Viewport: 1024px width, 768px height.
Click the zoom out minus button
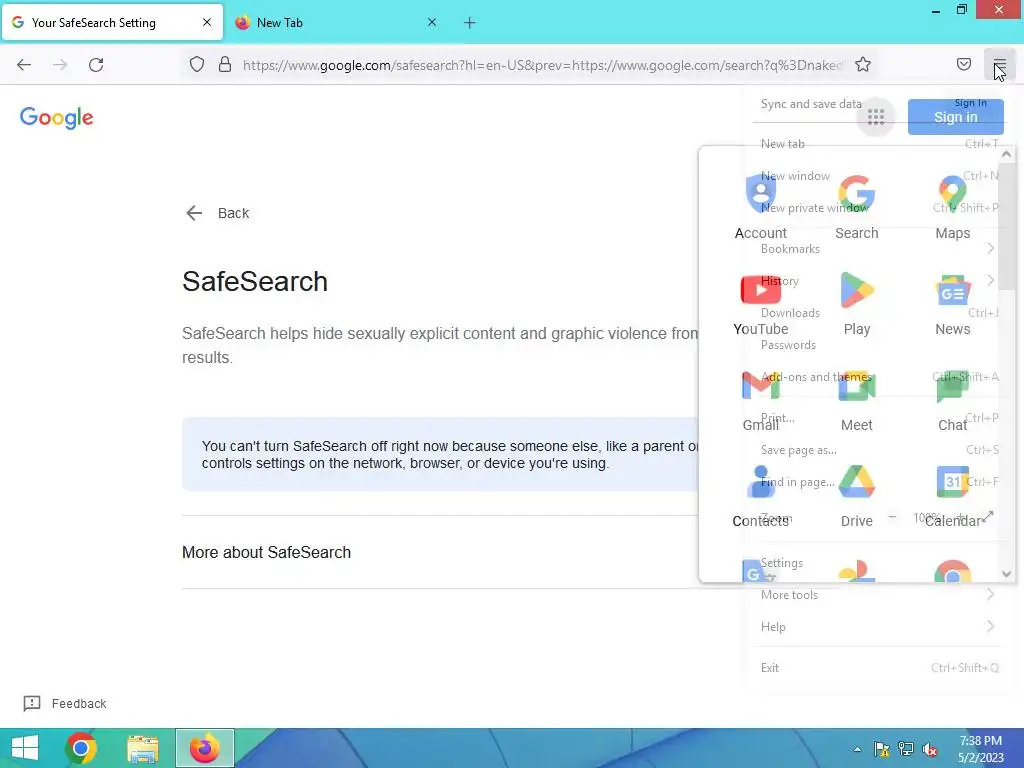tap(892, 517)
